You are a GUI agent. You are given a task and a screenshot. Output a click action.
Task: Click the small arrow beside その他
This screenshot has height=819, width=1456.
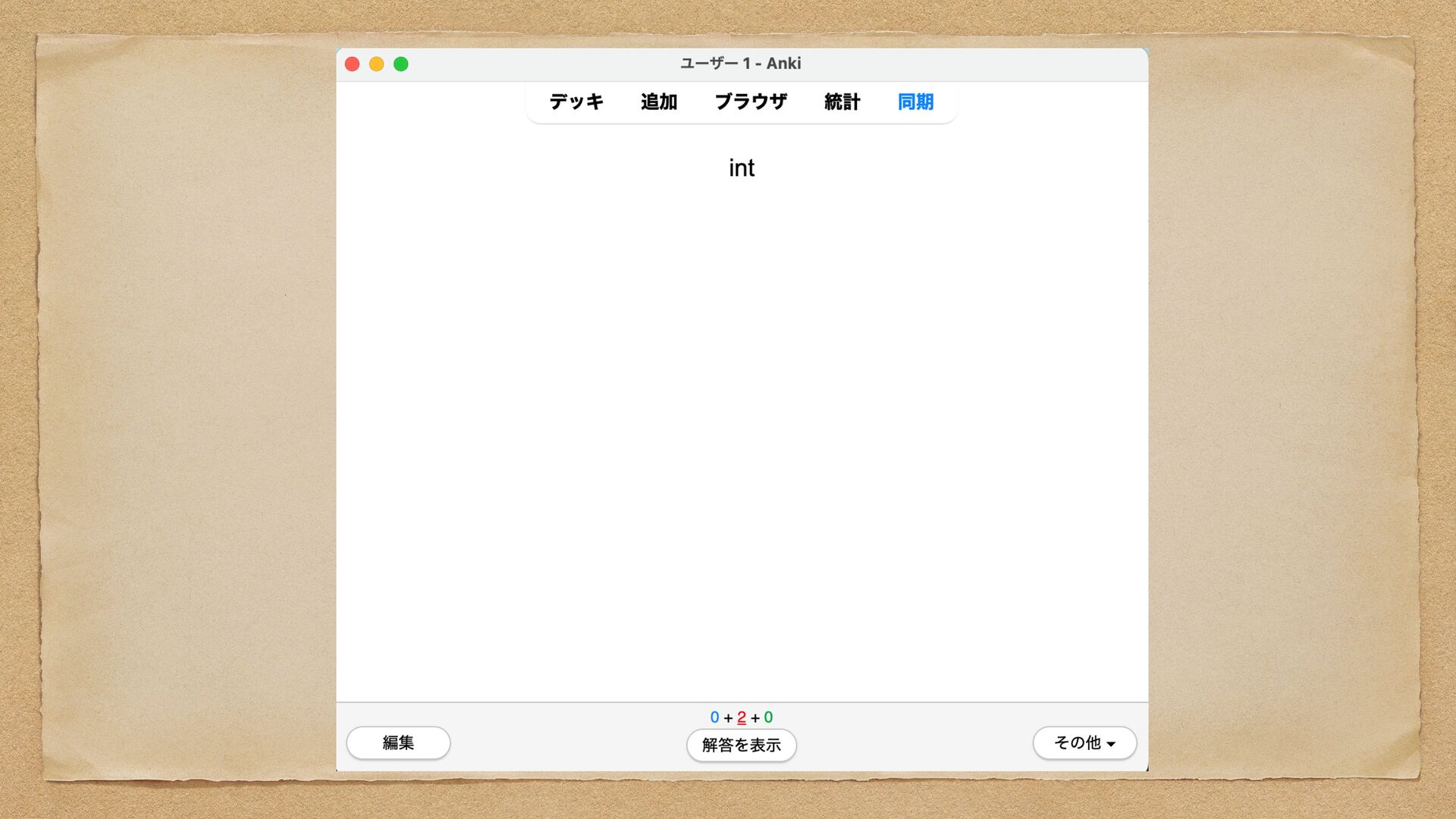click(1111, 744)
